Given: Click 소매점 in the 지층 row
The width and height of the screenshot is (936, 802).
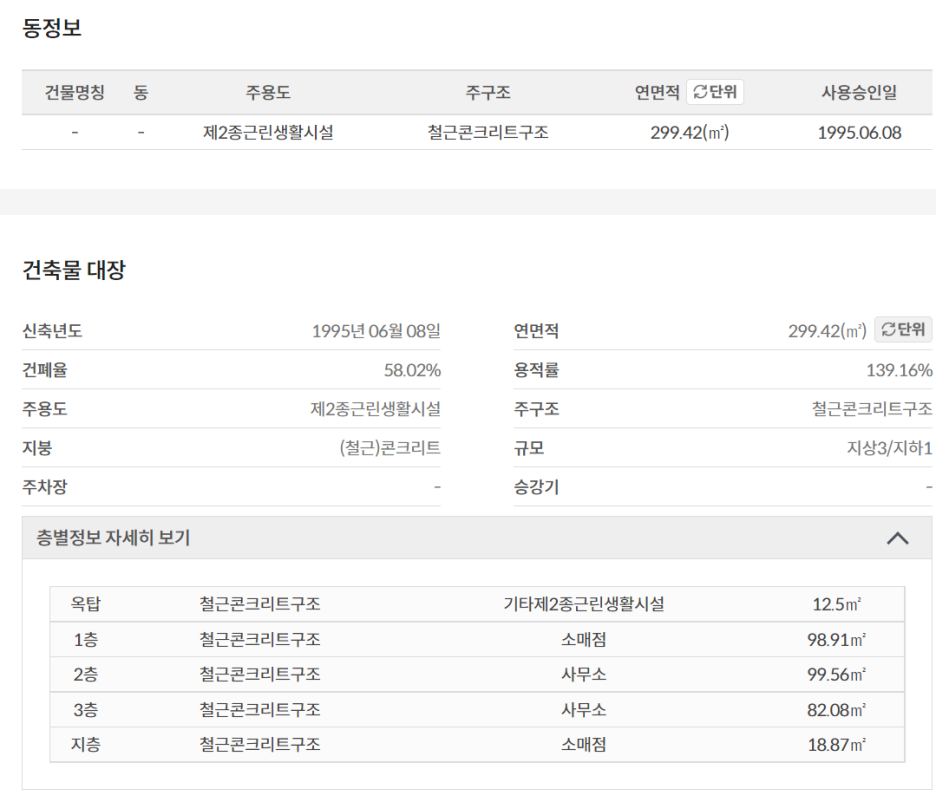Looking at the screenshot, I should (x=584, y=745).
